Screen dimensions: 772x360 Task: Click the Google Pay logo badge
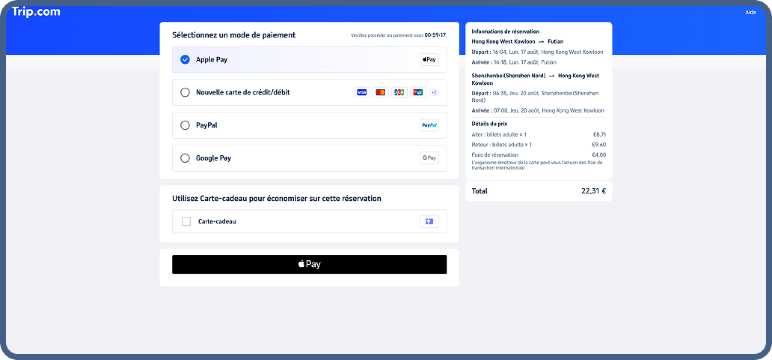[x=429, y=158]
